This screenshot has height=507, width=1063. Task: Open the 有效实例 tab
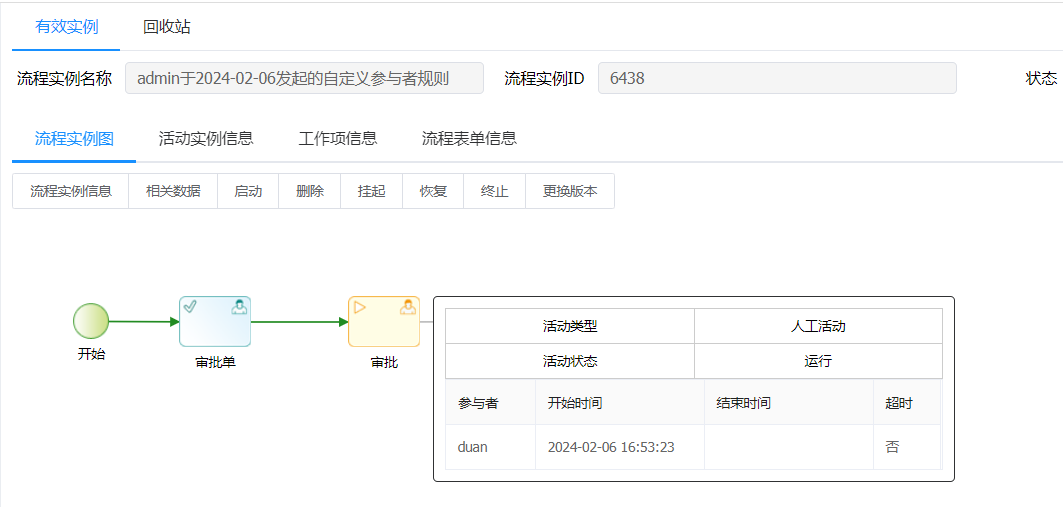click(66, 27)
